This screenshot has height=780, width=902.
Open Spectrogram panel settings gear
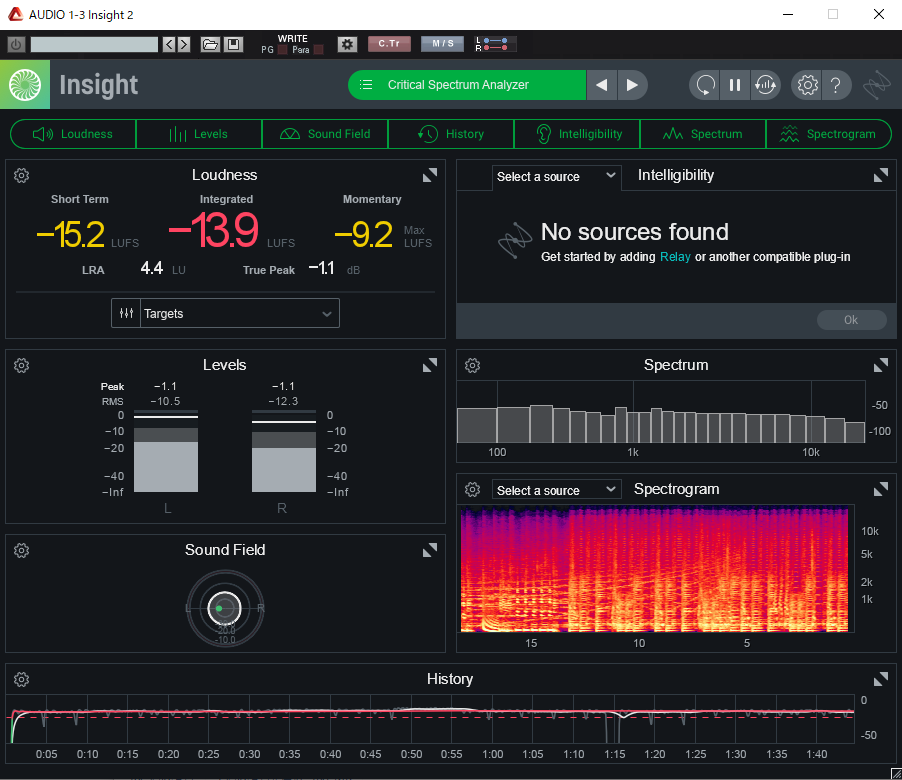pyautogui.click(x=472, y=490)
